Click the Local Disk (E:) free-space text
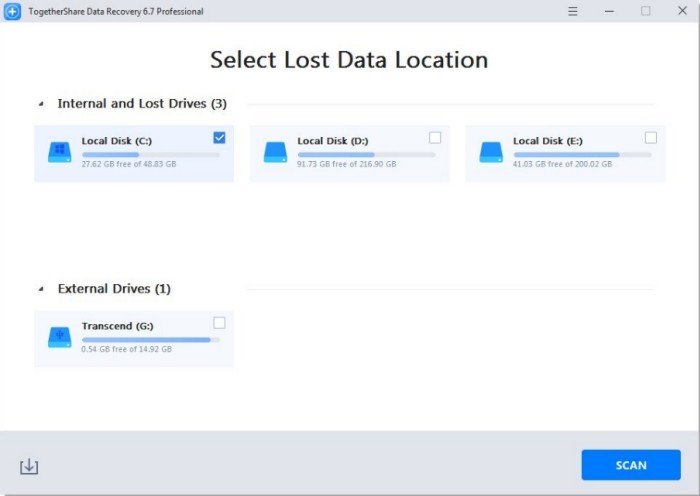The height and width of the screenshot is (496, 700). 562,164
